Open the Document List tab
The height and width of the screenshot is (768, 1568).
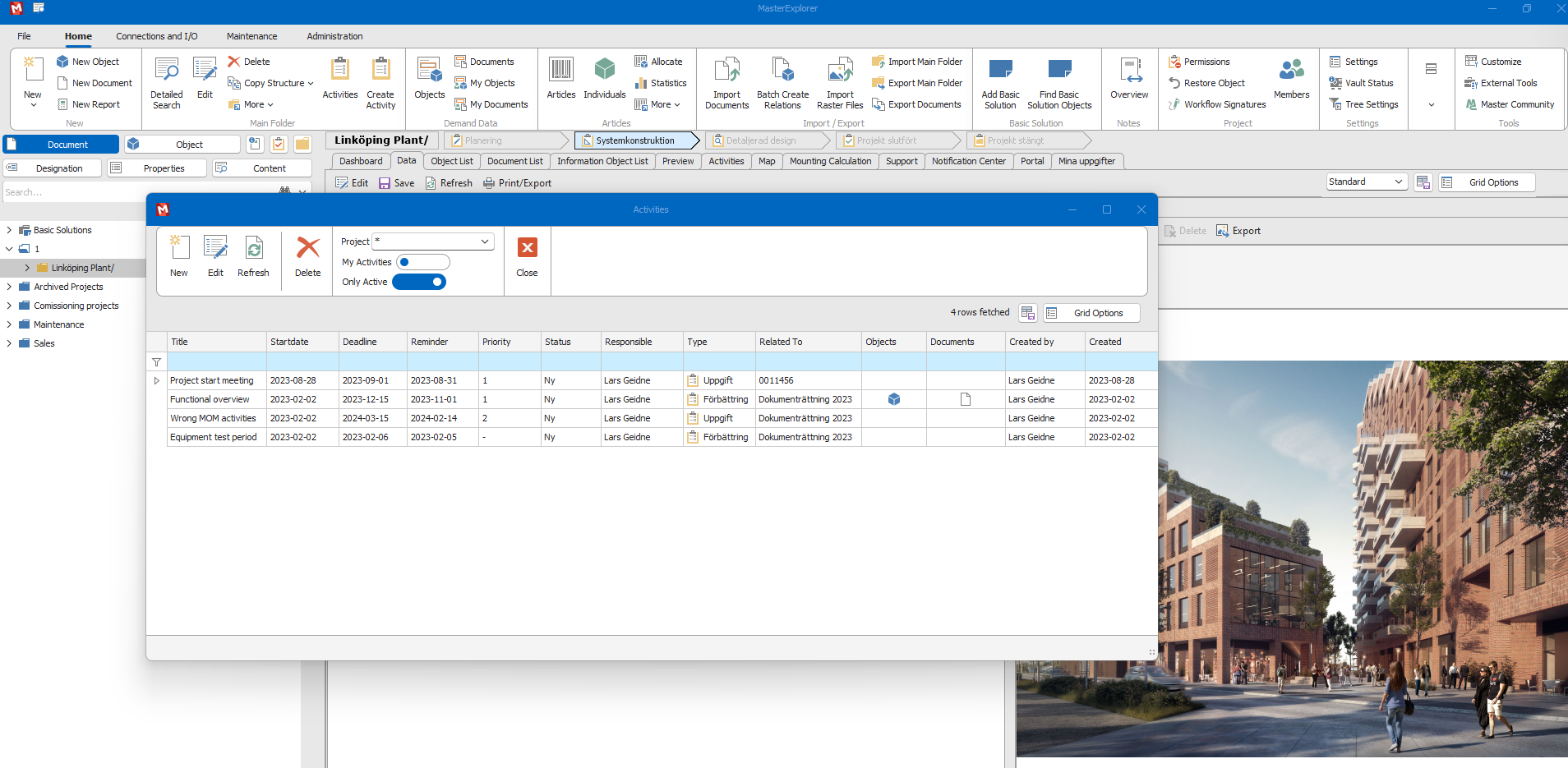(514, 161)
